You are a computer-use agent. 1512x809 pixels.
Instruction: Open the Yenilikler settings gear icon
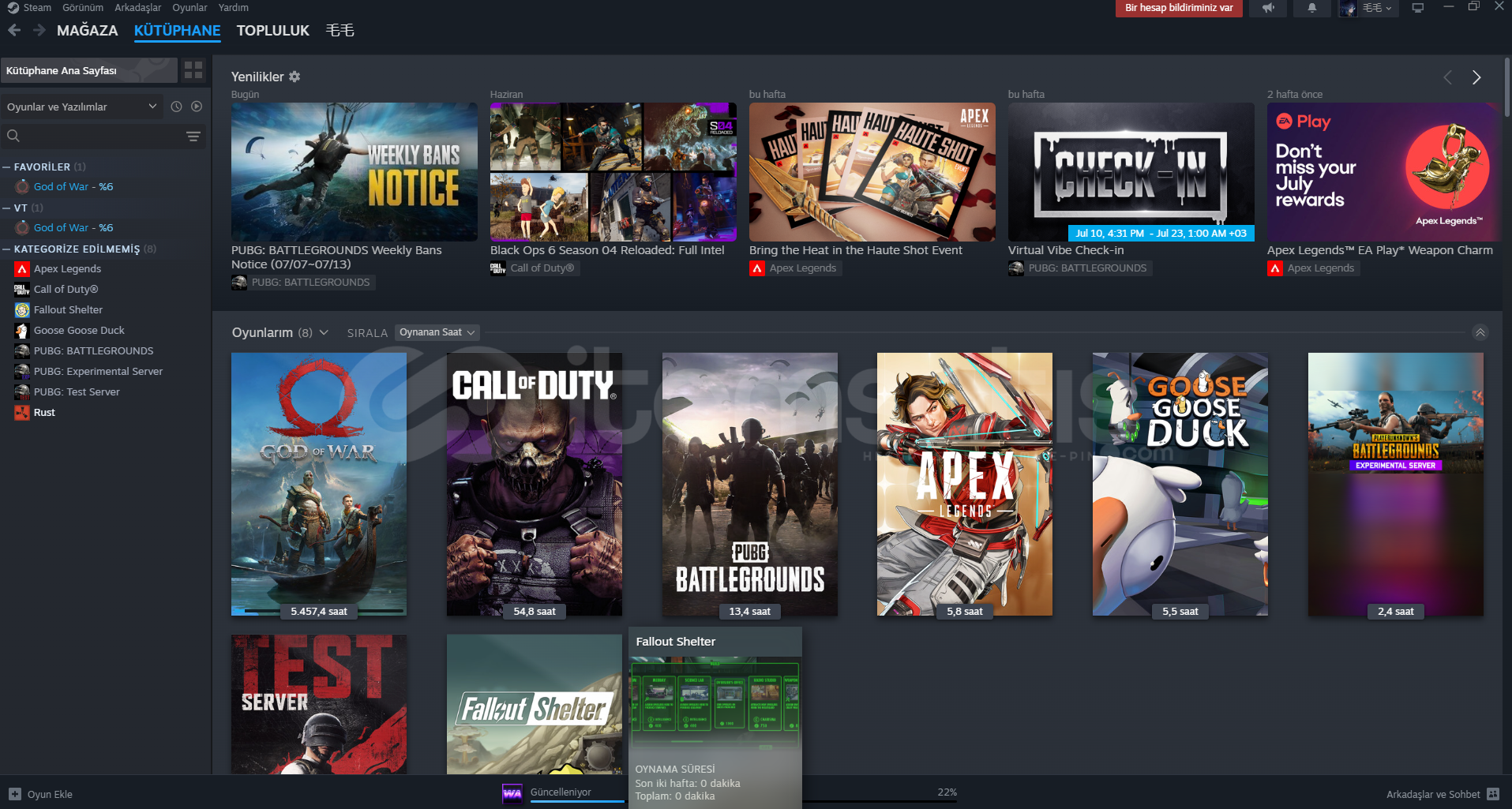[x=295, y=77]
